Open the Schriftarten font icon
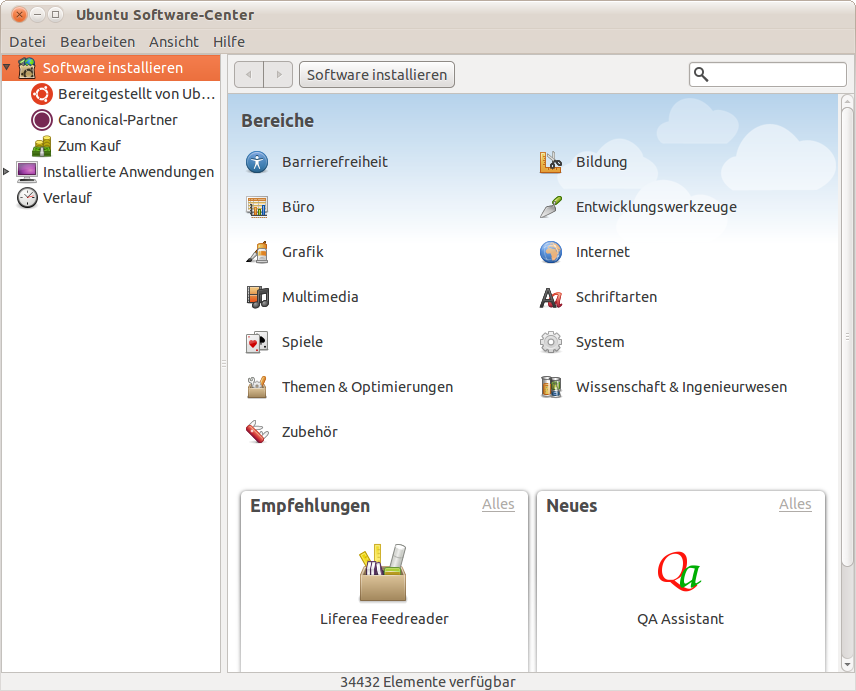This screenshot has height=691, width=856. click(551, 297)
